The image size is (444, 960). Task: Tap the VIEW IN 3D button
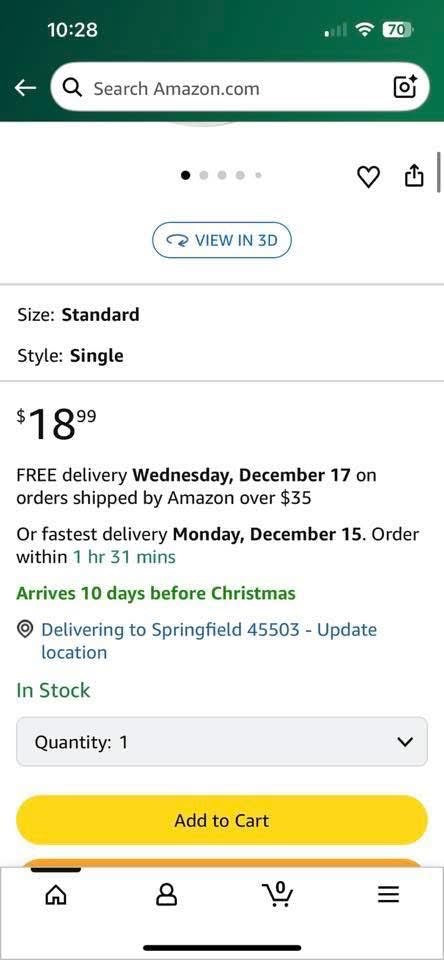click(x=222, y=240)
